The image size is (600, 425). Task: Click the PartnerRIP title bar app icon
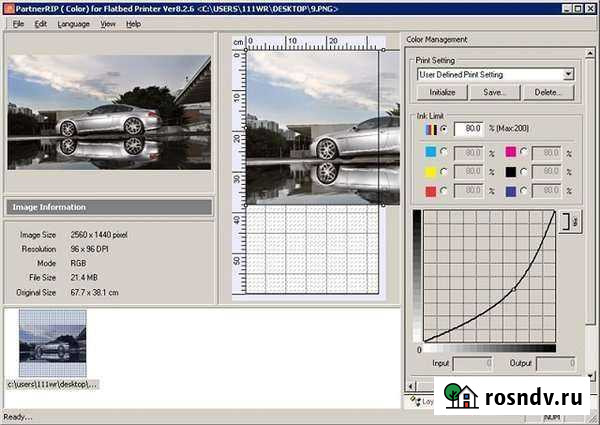click(8, 7)
